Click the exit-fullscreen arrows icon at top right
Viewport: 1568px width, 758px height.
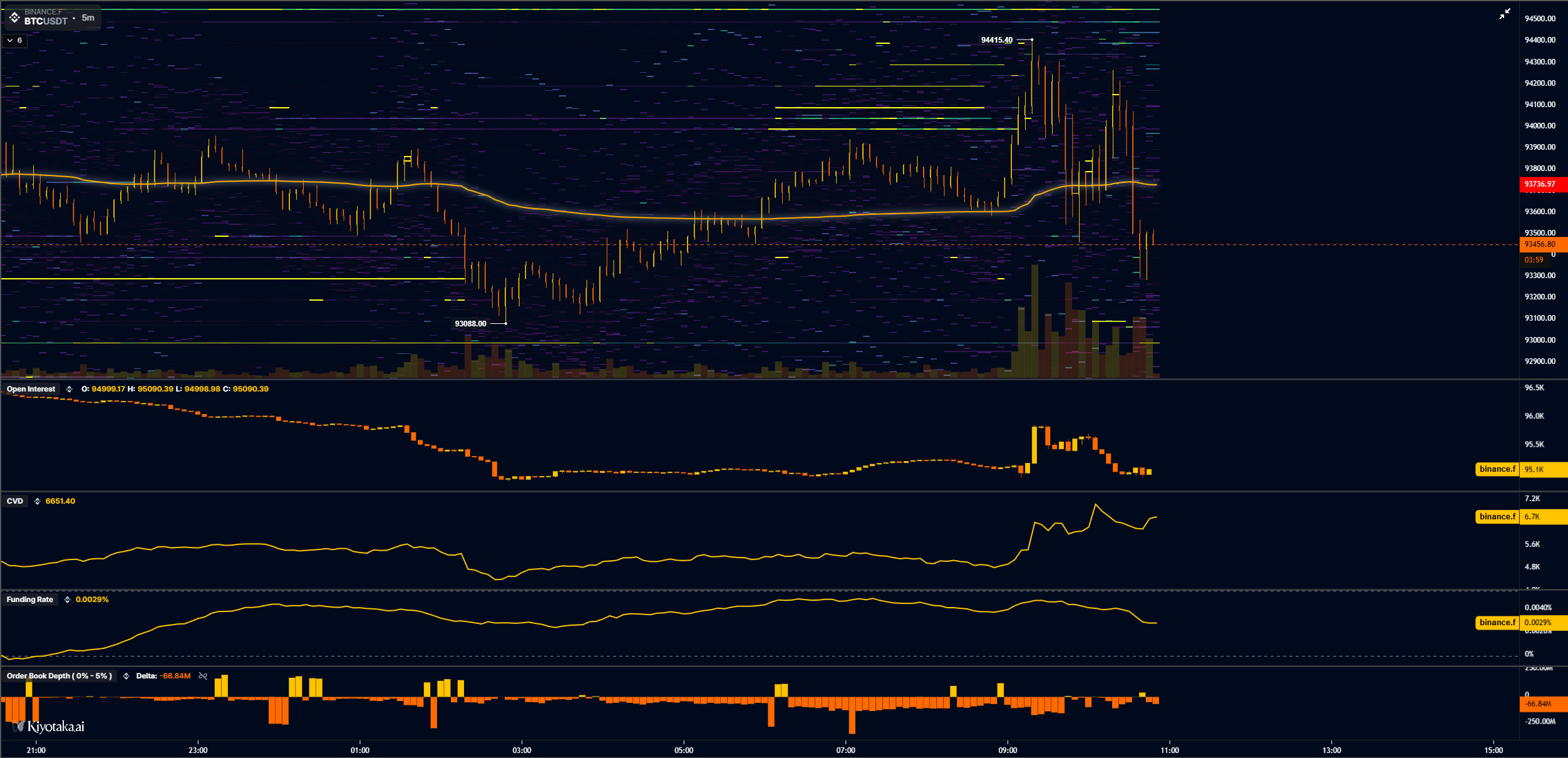coord(1504,14)
